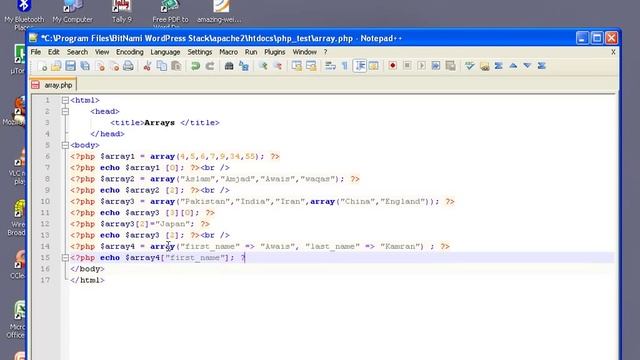Select Free PDF to Word desktop shortcut
640x360 pixels.
(x=170, y=14)
